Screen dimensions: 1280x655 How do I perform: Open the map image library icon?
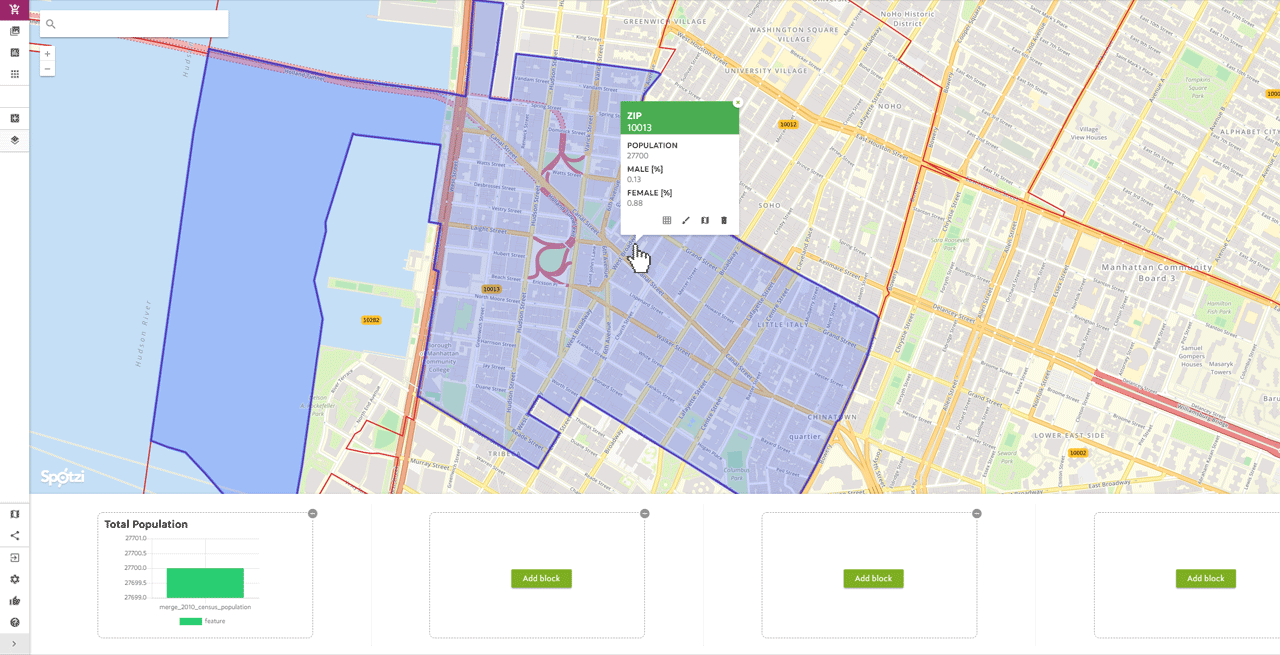coord(14,31)
